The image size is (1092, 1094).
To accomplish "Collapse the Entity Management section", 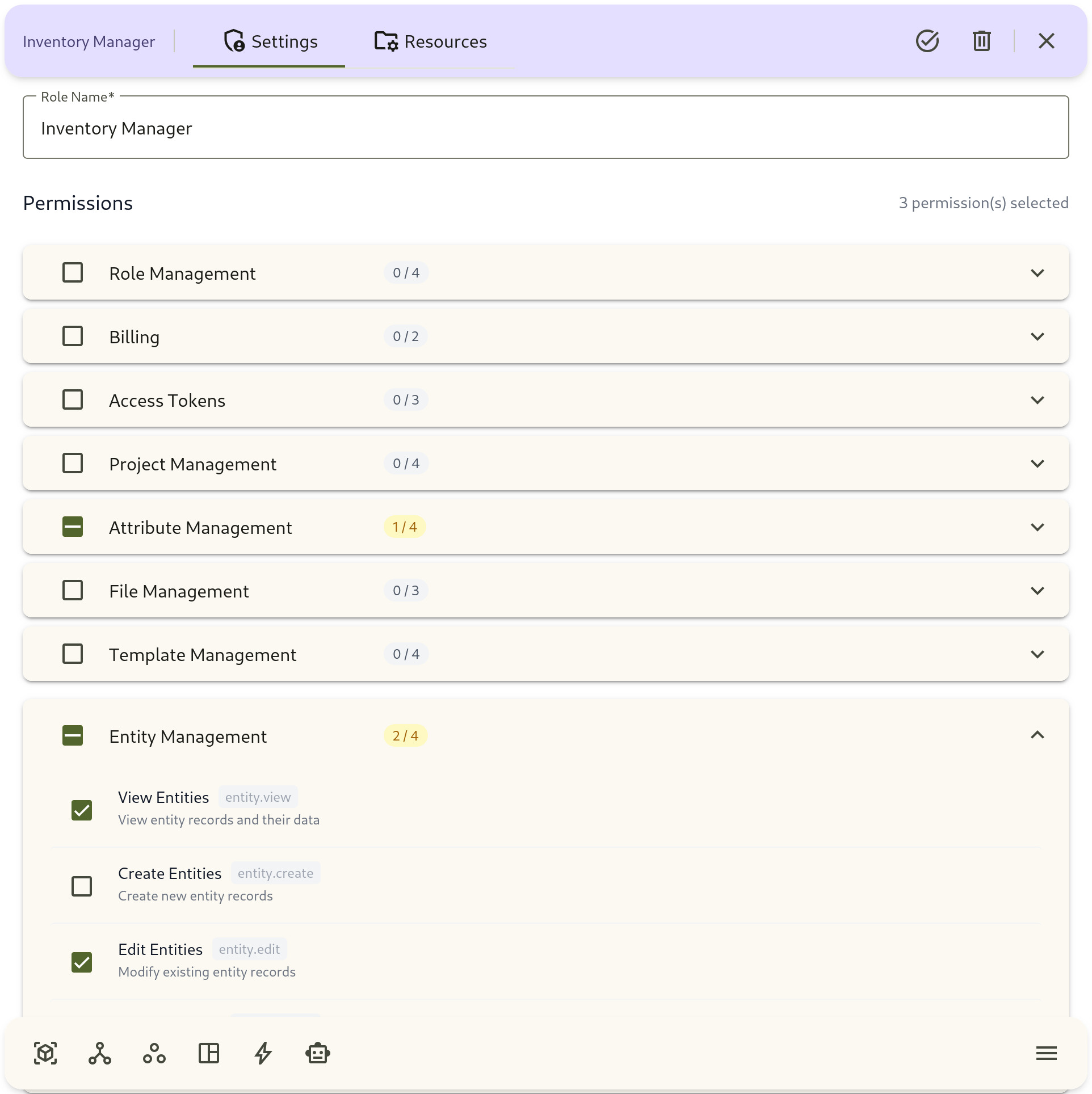I will tap(1039, 735).
